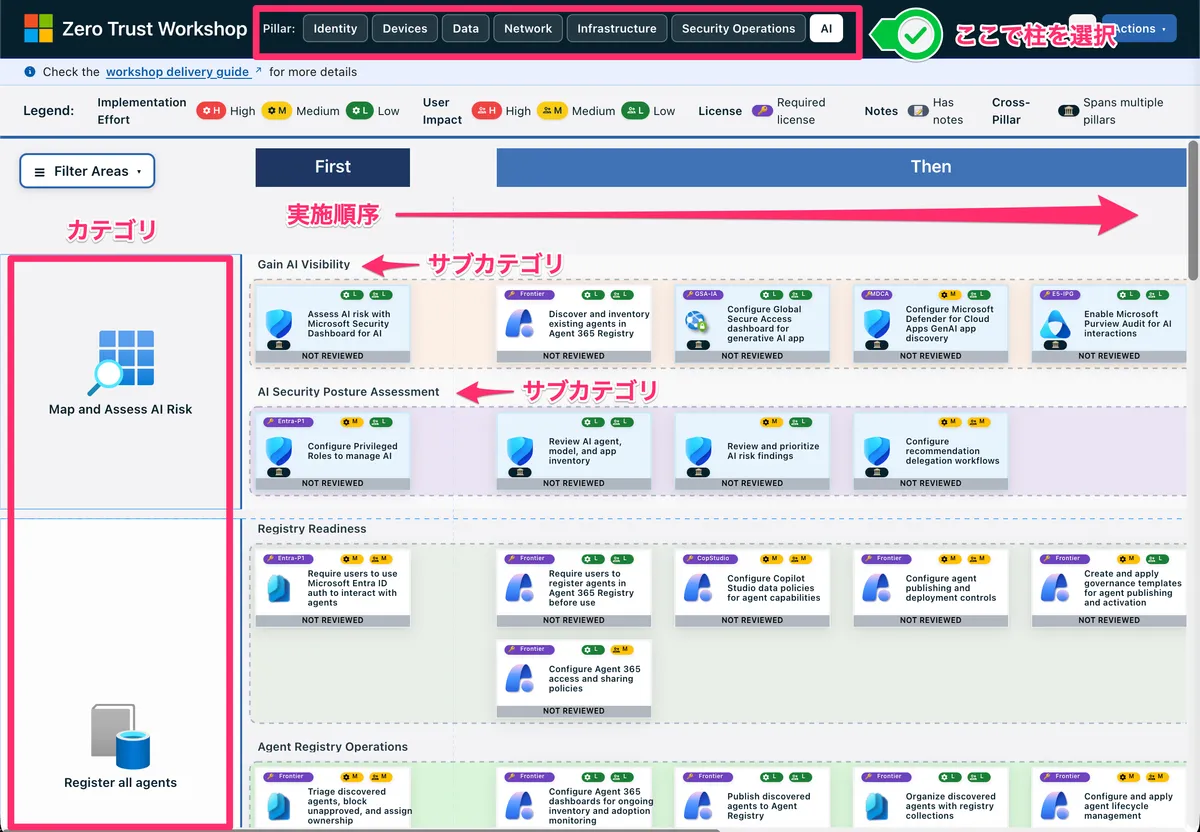Select the AI pillar tab
Viewport: 1200px width, 832px height.
point(826,29)
